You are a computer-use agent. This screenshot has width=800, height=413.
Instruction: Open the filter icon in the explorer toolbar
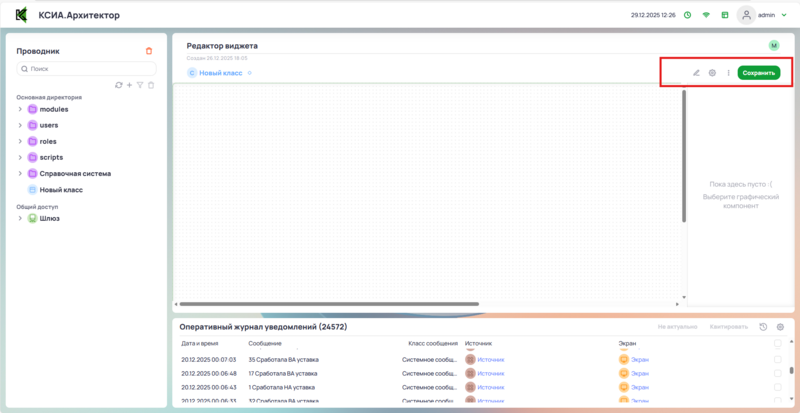140,85
